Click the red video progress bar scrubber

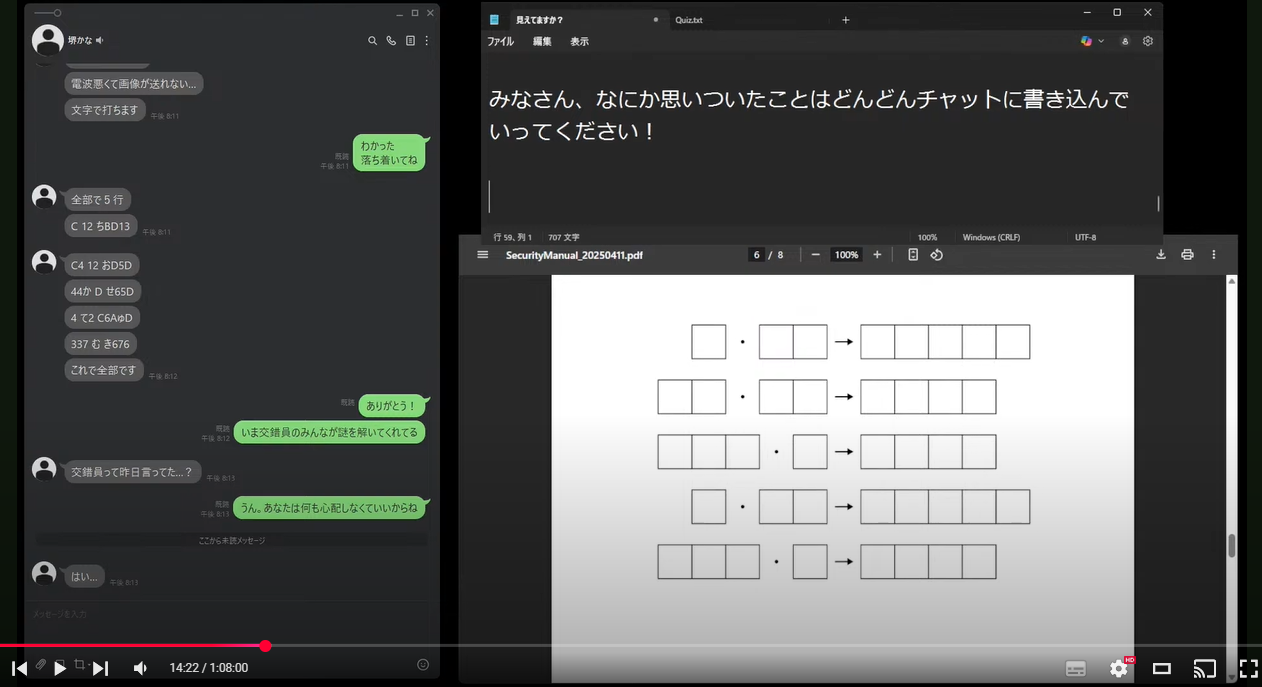click(265, 646)
